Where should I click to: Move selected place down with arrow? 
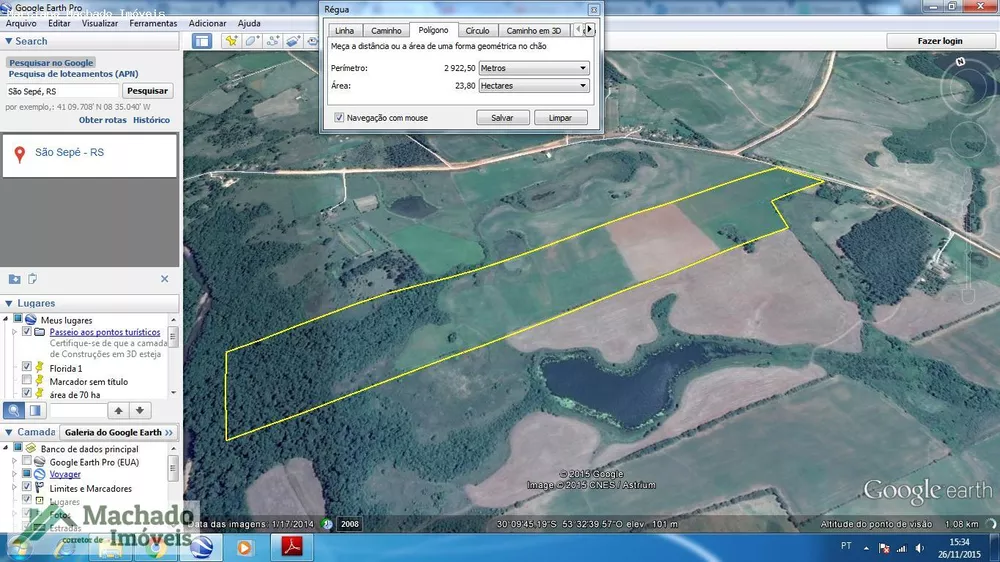[140, 411]
